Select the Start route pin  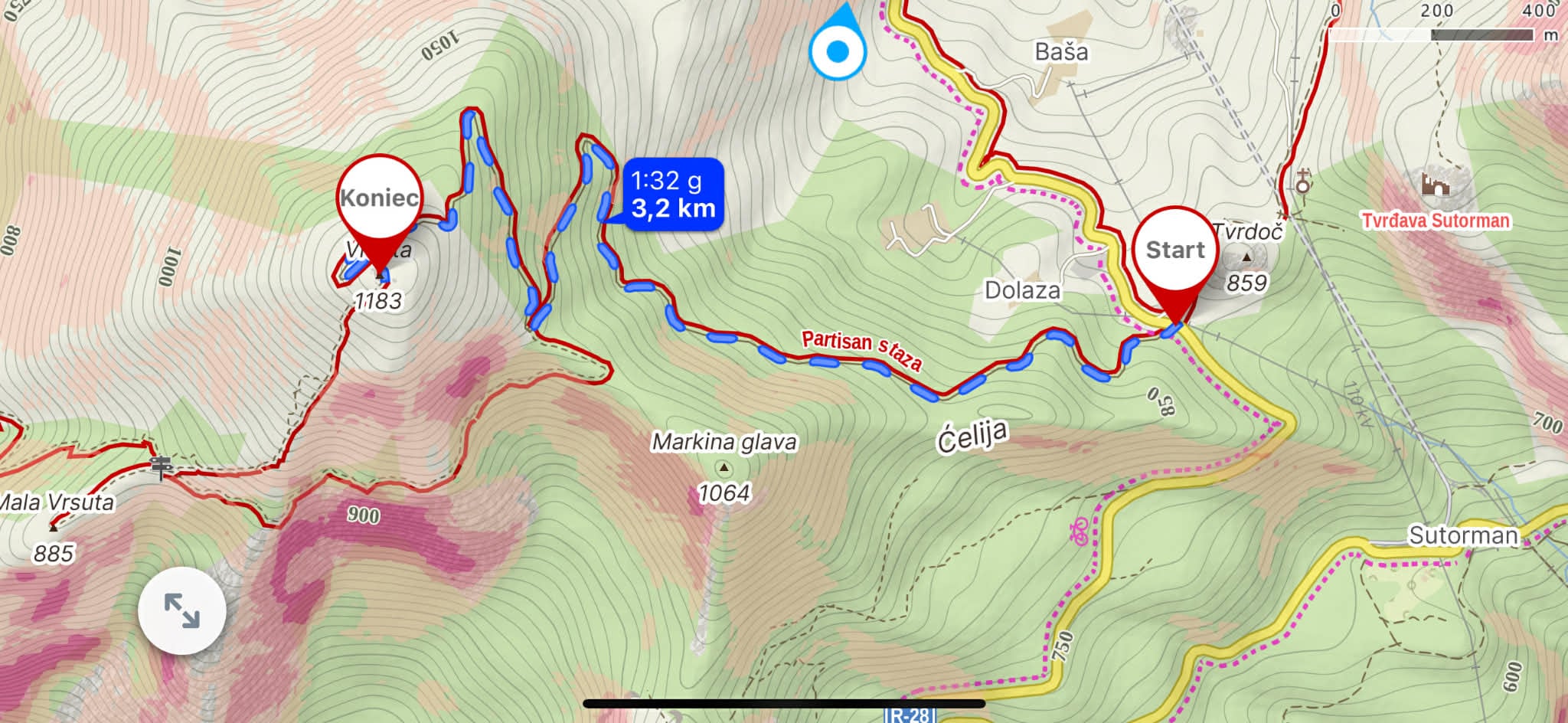click(1174, 262)
